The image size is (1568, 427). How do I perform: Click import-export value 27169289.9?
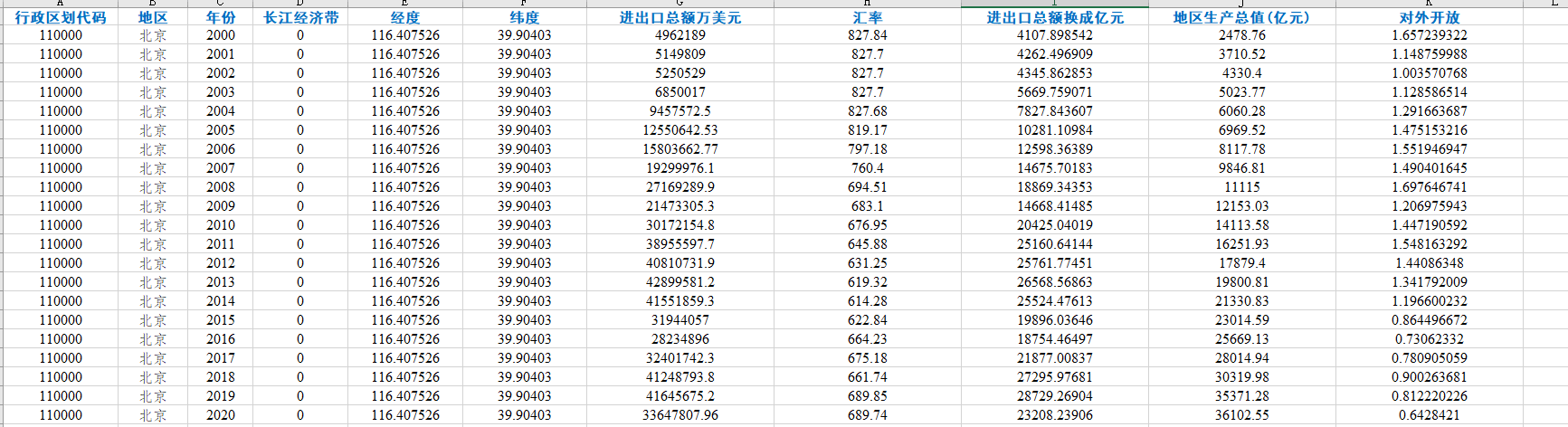[680, 187]
